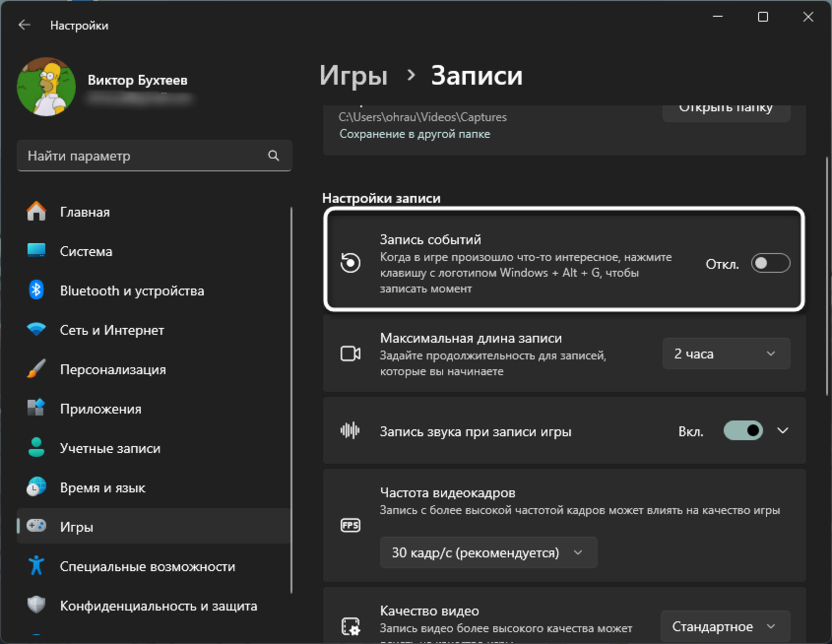The image size is (832, 644).
Task: Open the Главная settings page
Action: (85, 212)
